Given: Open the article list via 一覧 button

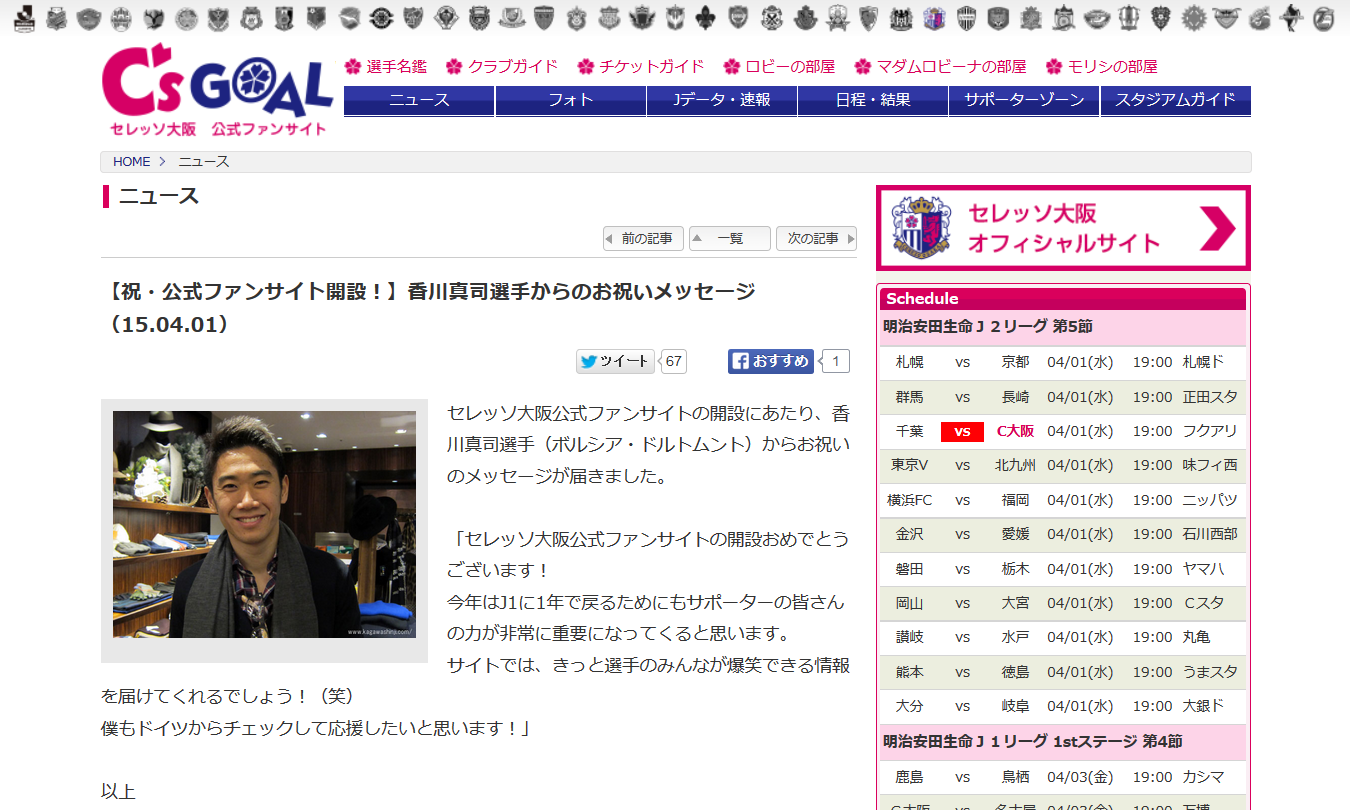Looking at the screenshot, I should coord(730,239).
